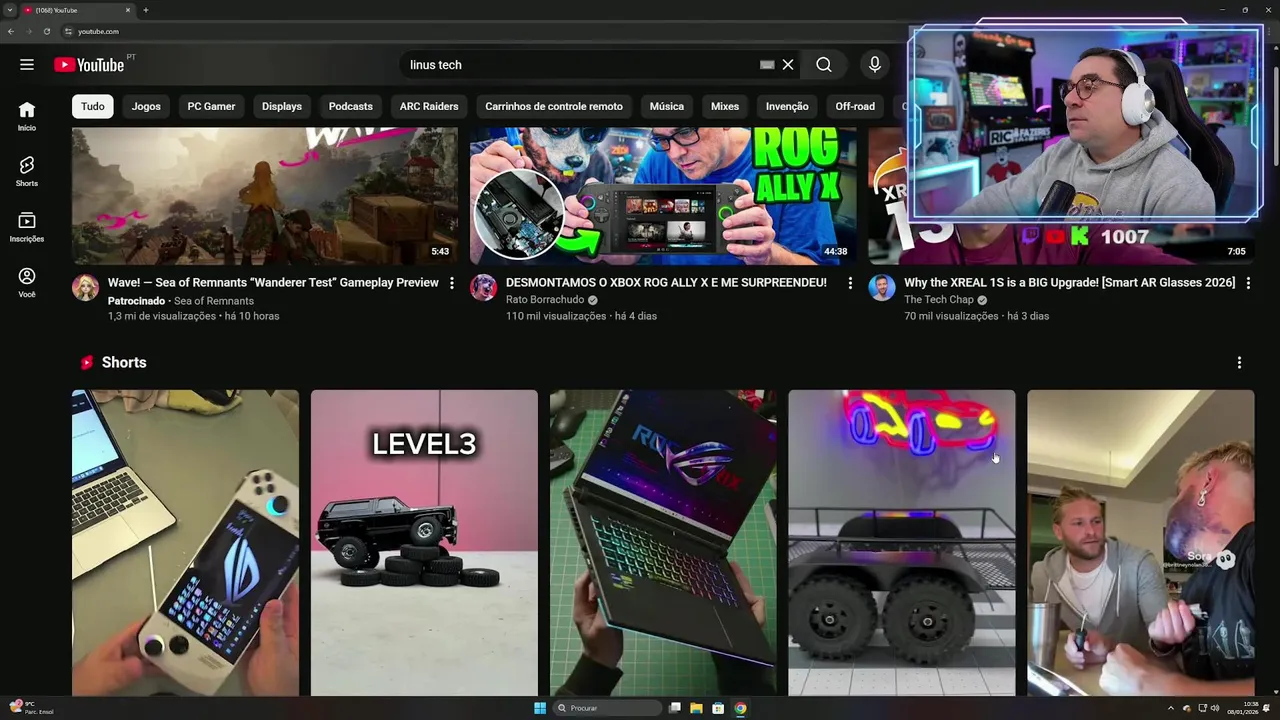Open Inscrições in the sidebar
The height and width of the screenshot is (720, 1280).
coord(27,227)
